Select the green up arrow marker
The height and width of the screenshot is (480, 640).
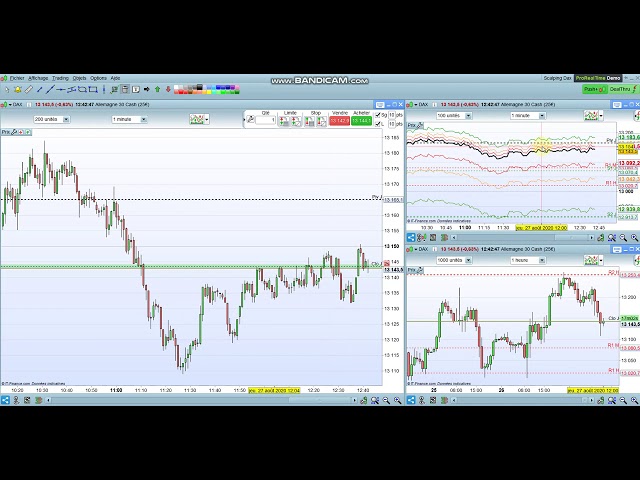click(x=158, y=89)
